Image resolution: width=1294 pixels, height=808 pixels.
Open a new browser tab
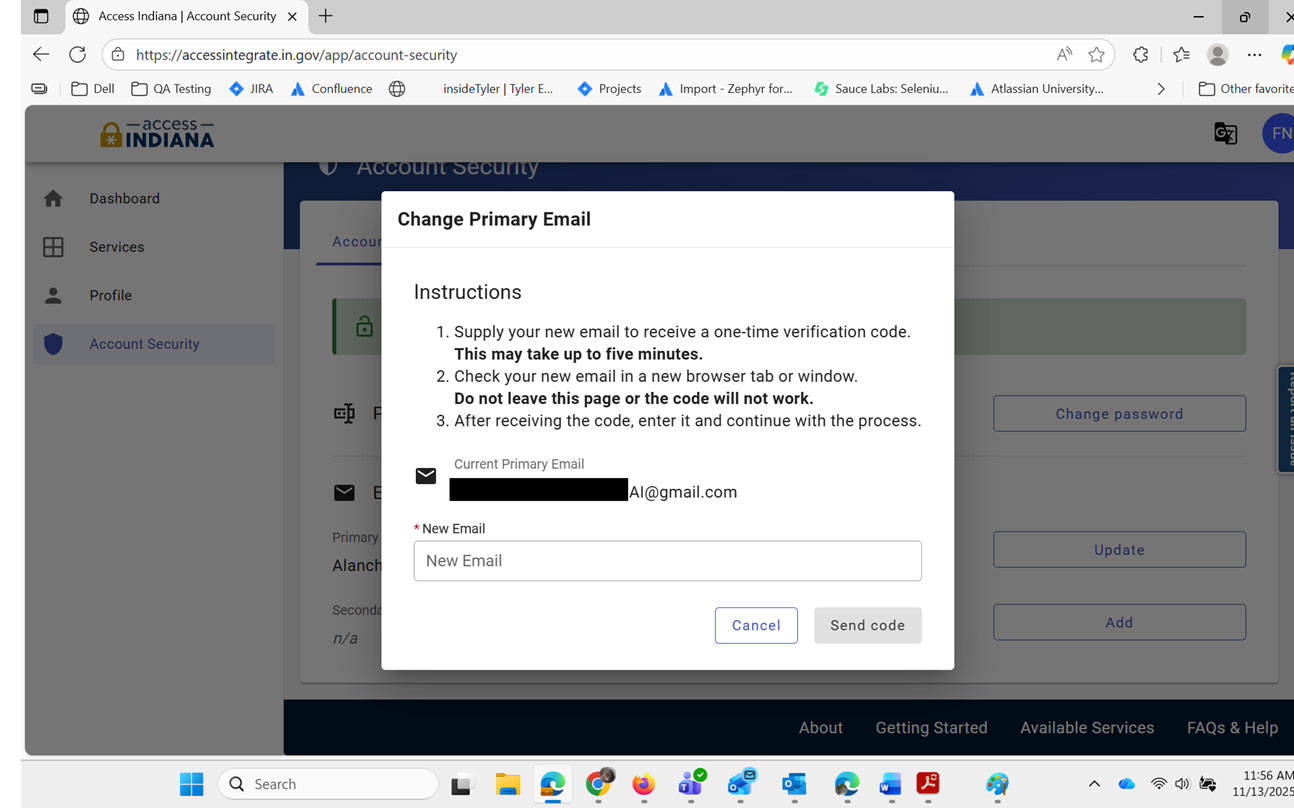(x=326, y=16)
